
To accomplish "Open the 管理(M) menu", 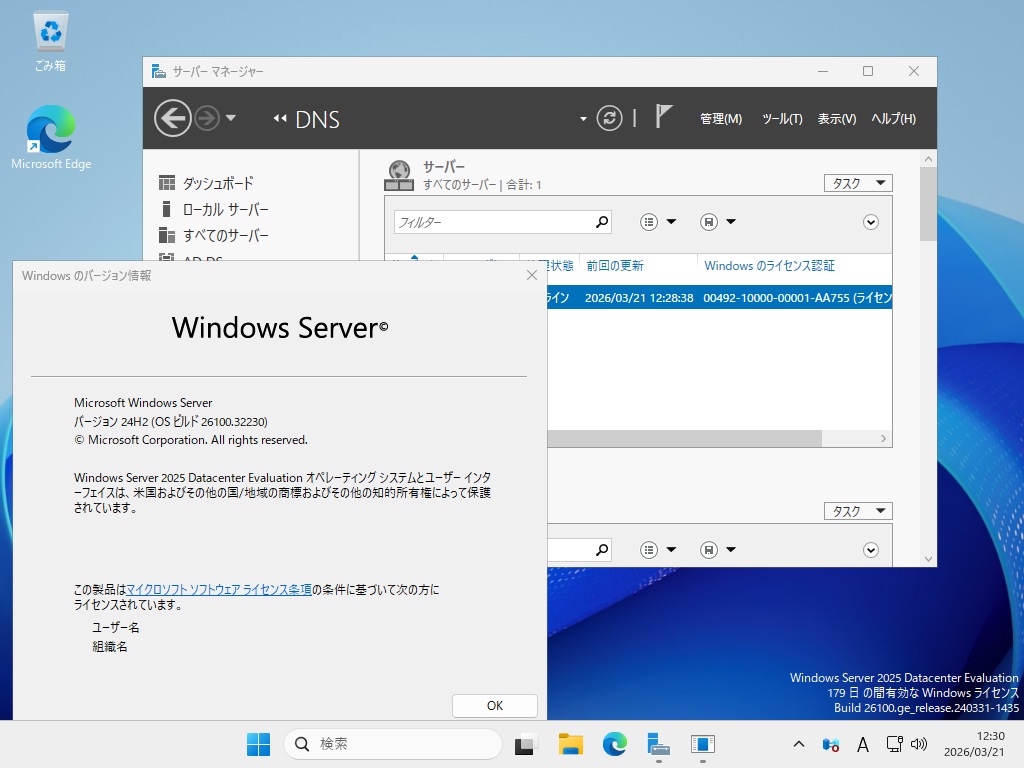I will coord(720,118).
